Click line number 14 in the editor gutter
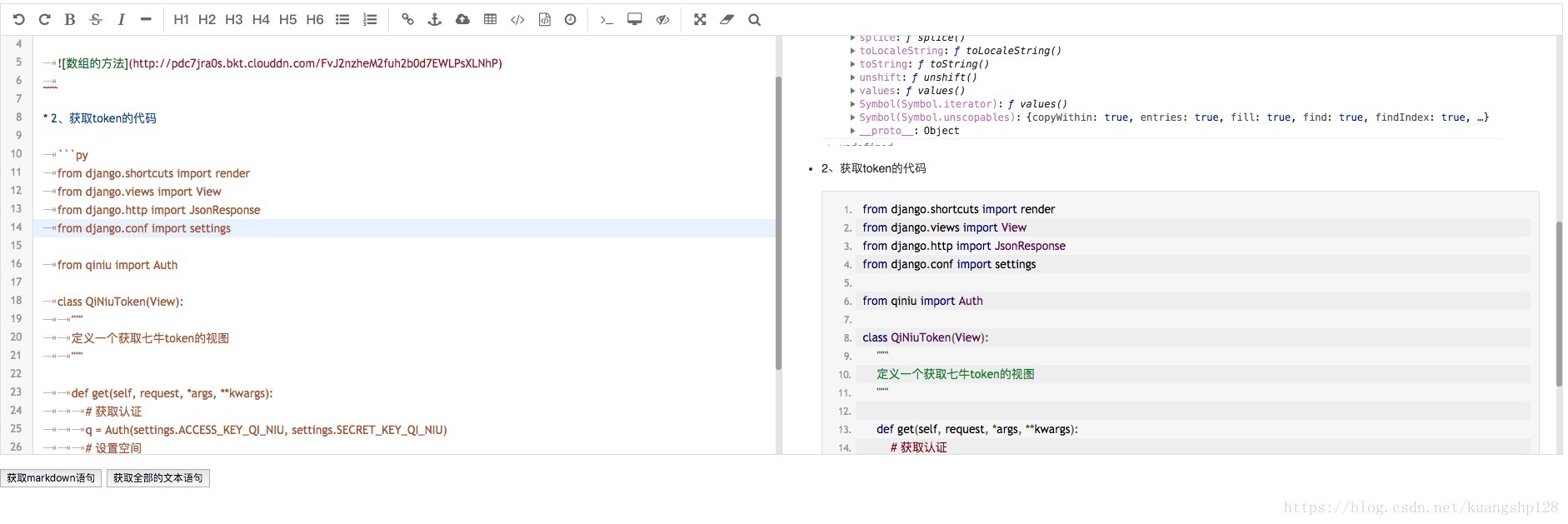Screen dimensions: 1568x524 coord(16,227)
